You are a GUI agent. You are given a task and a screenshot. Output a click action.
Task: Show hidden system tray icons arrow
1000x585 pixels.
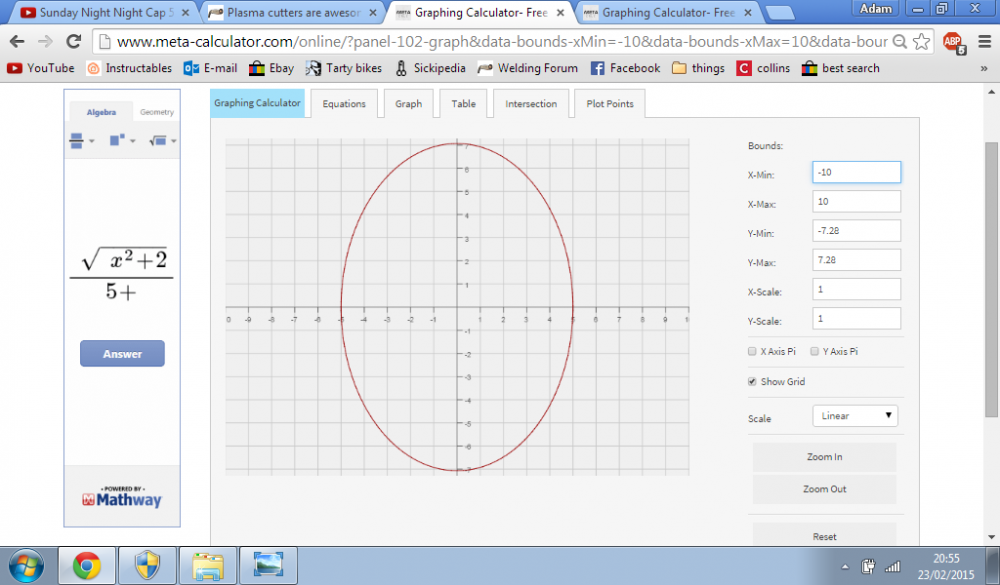coord(845,566)
